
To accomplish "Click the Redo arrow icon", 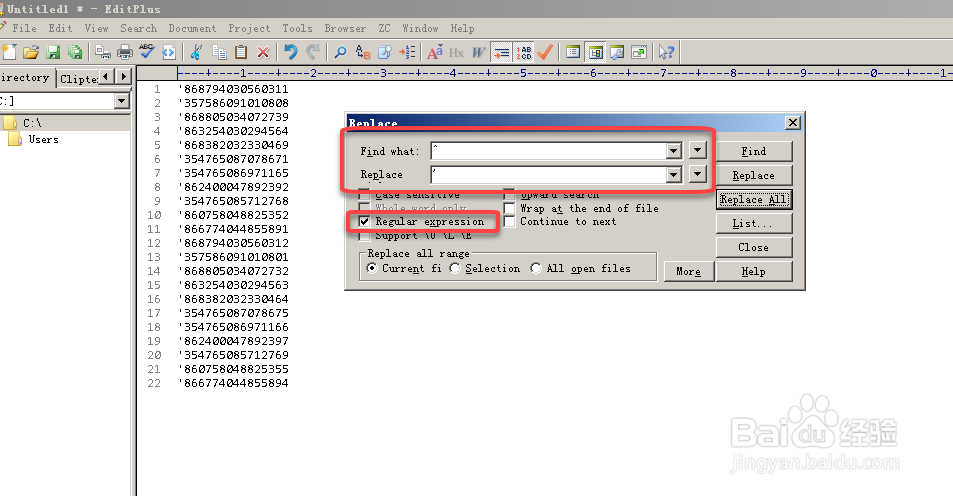I will point(312,52).
